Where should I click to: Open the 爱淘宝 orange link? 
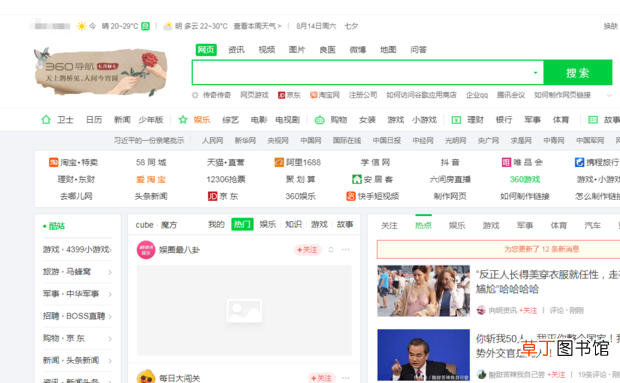click(x=151, y=179)
